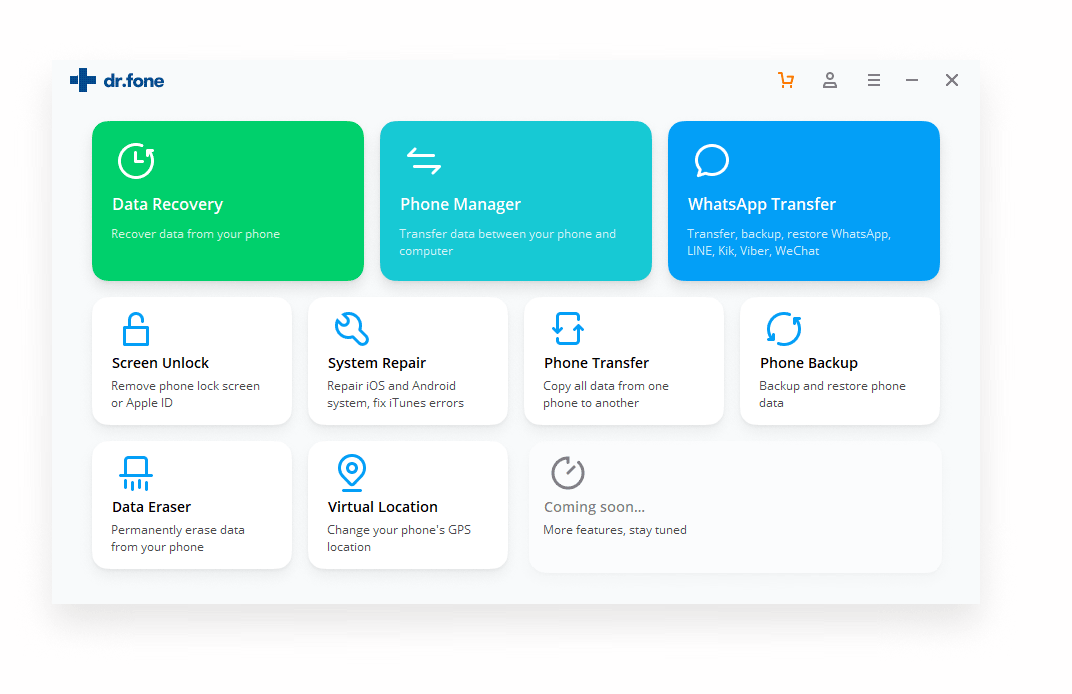Click 'Recover data from your phone' text
This screenshot has width=1072, height=694.
[196, 234]
